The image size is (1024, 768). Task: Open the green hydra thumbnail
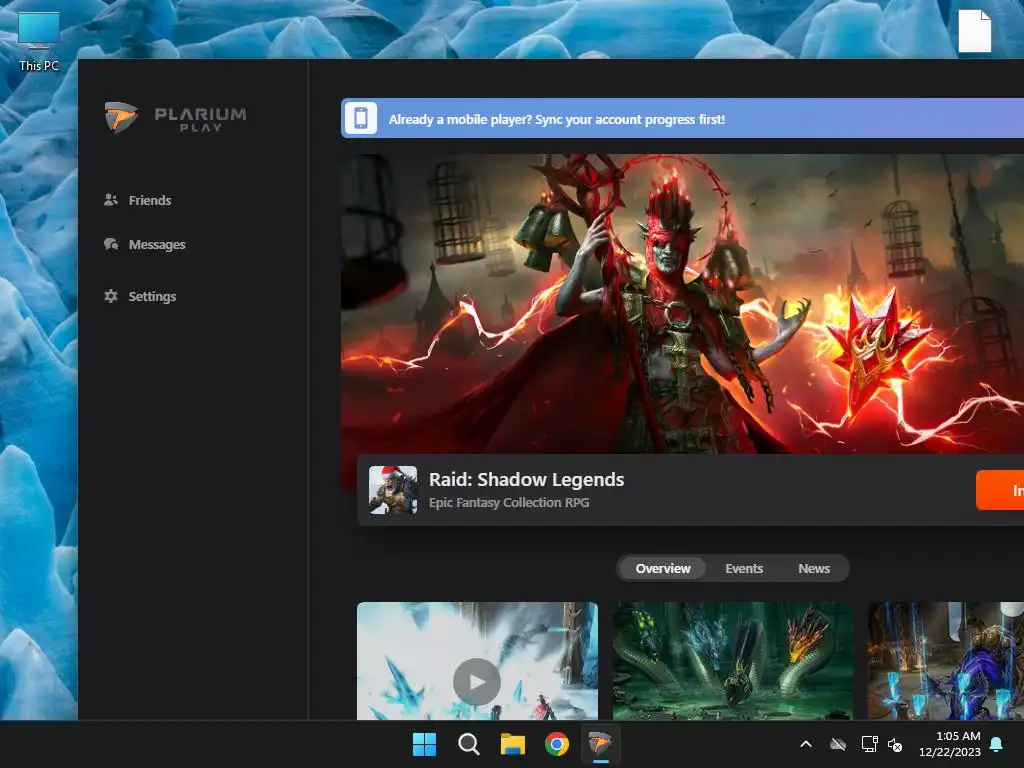point(733,661)
